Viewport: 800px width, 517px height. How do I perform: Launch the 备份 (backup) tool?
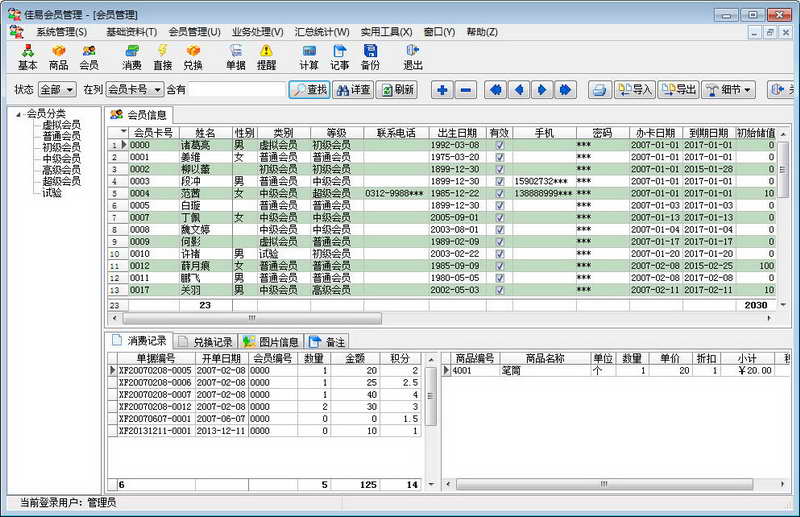click(370, 56)
